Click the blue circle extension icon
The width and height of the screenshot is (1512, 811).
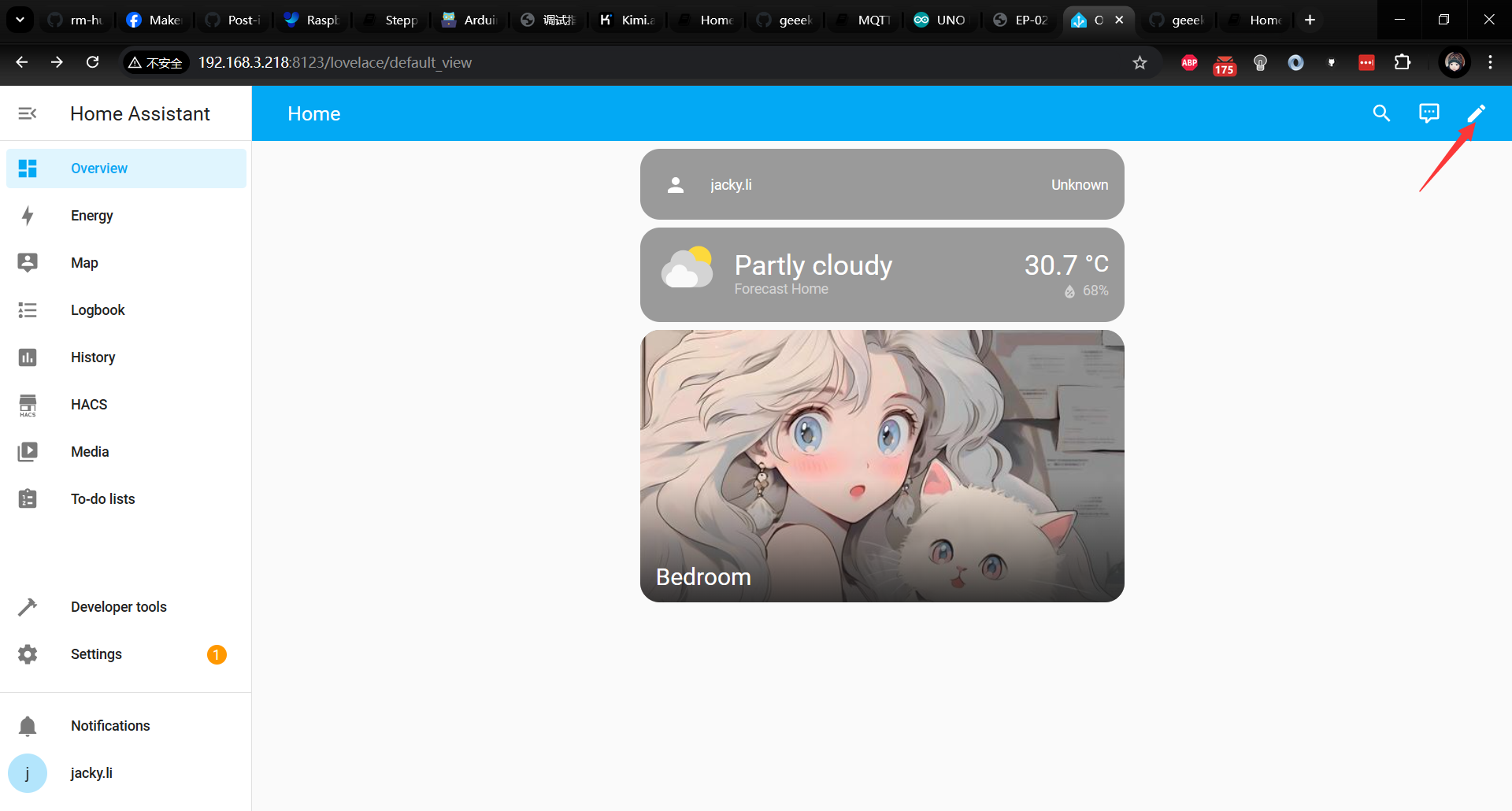[x=1295, y=62]
